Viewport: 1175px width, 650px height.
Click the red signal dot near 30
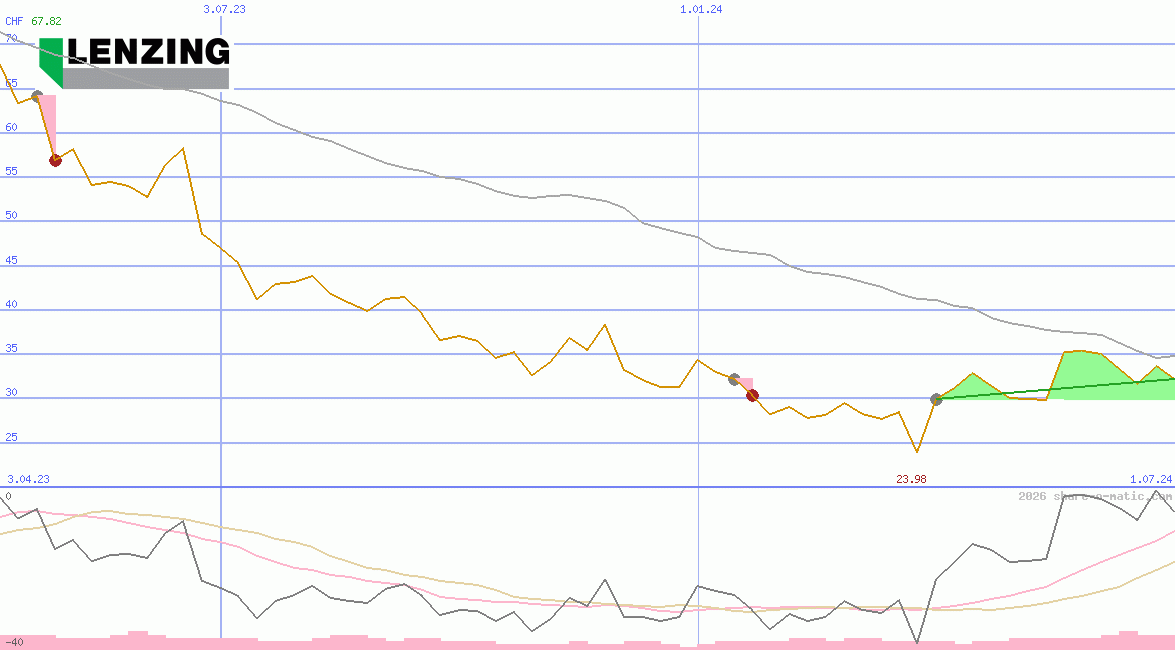[x=752, y=395]
